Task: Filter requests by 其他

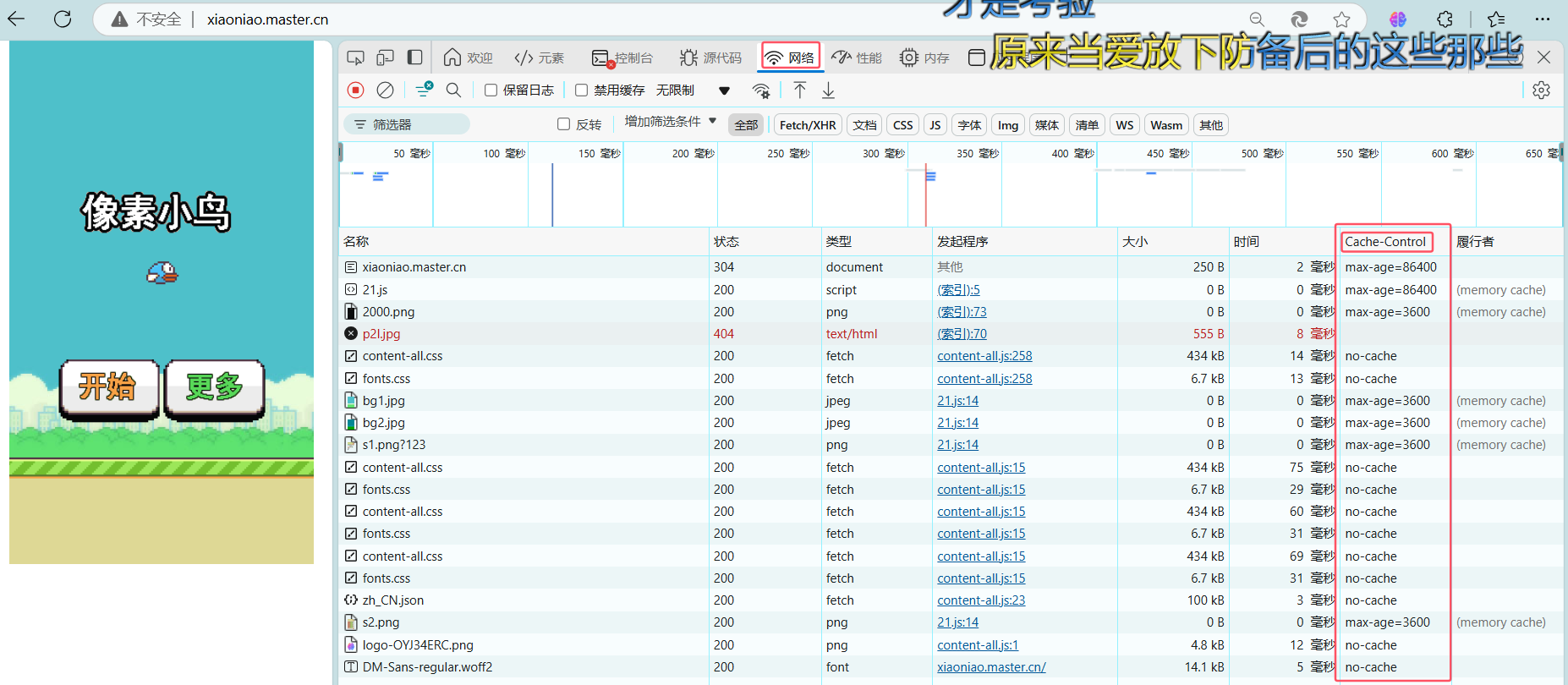Action: (x=1211, y=125)
